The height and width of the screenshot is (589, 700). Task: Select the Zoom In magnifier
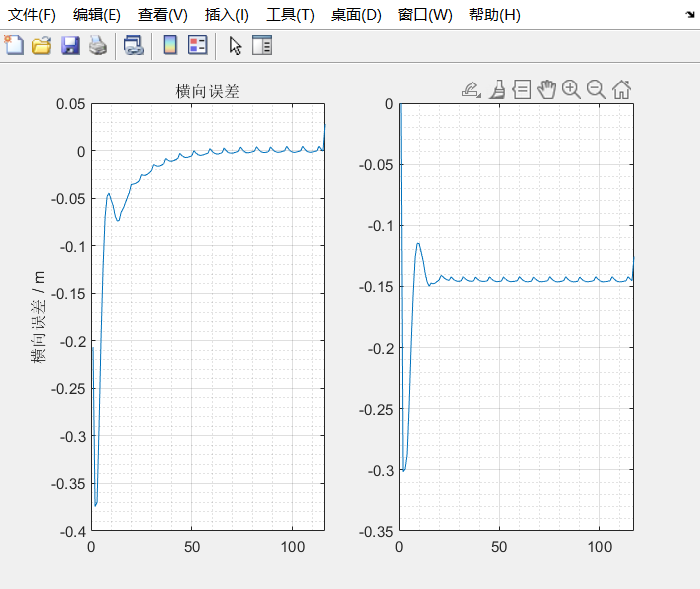(x=571, y=89)
